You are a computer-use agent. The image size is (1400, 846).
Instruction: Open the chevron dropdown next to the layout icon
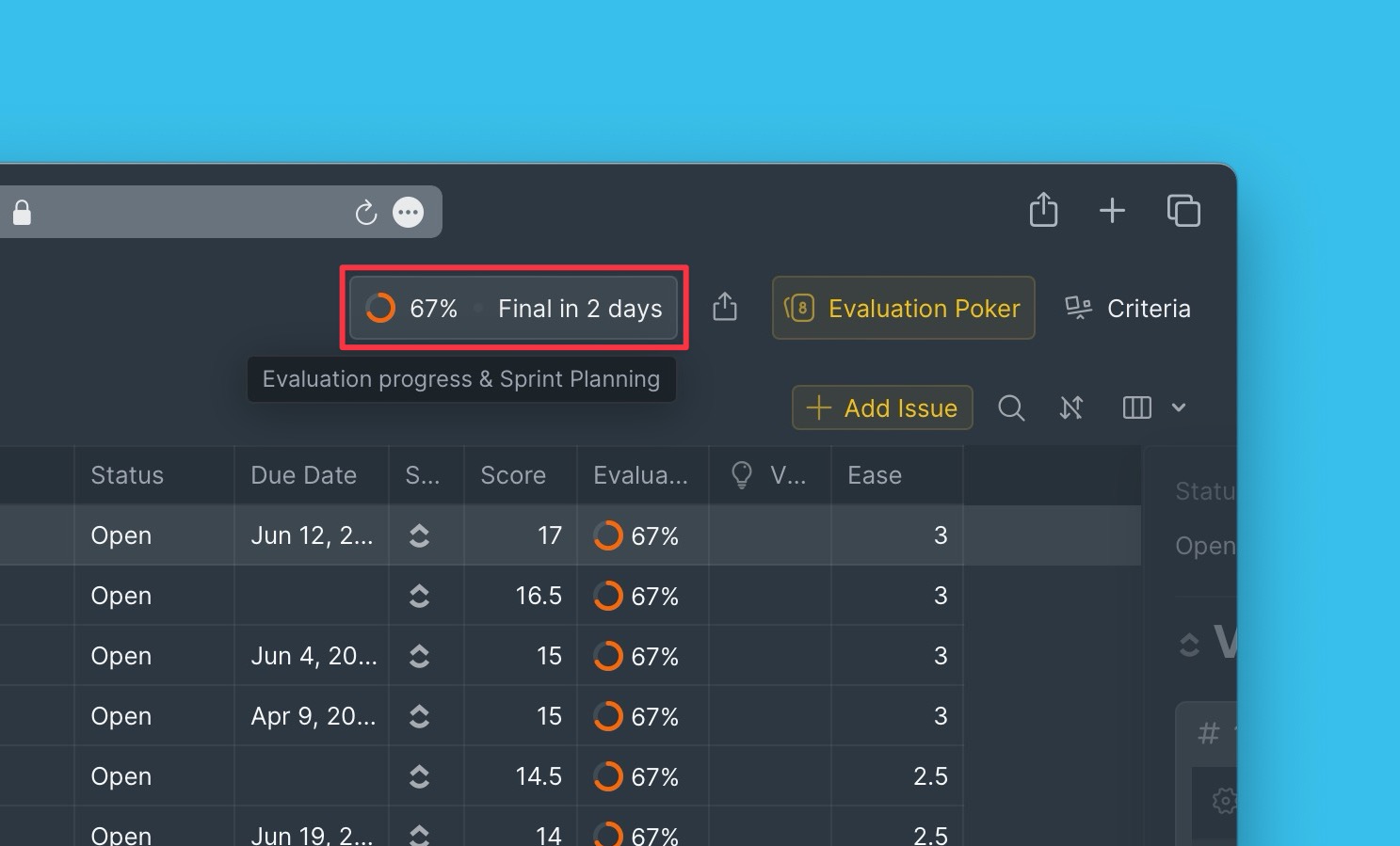click(x=1178, y=407)
